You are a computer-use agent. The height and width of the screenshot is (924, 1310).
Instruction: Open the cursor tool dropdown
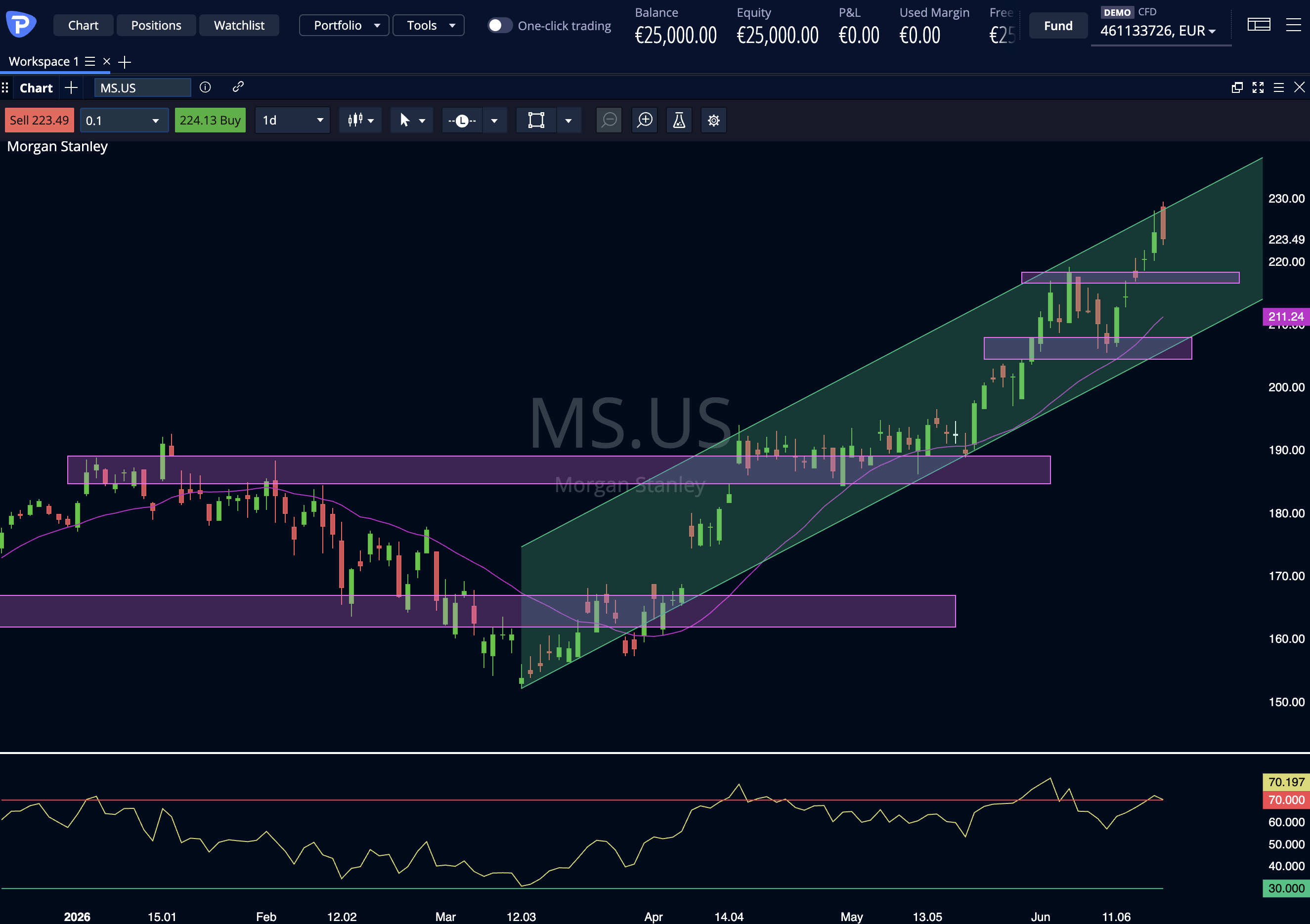point(412,121)
